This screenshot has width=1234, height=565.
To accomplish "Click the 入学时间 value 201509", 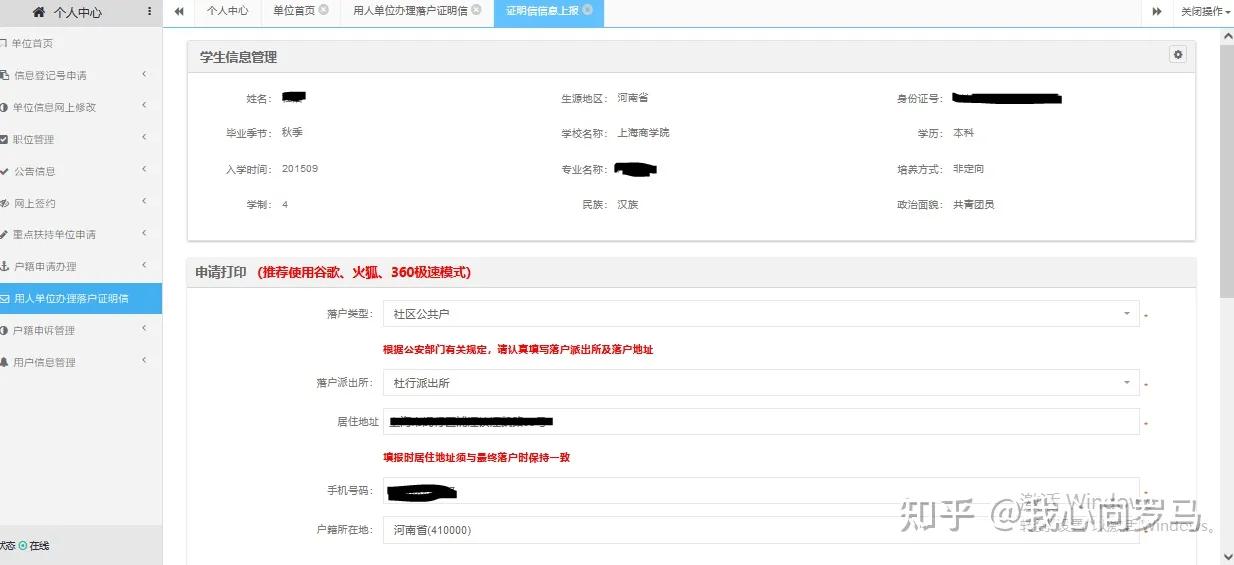I will [300, 169].
